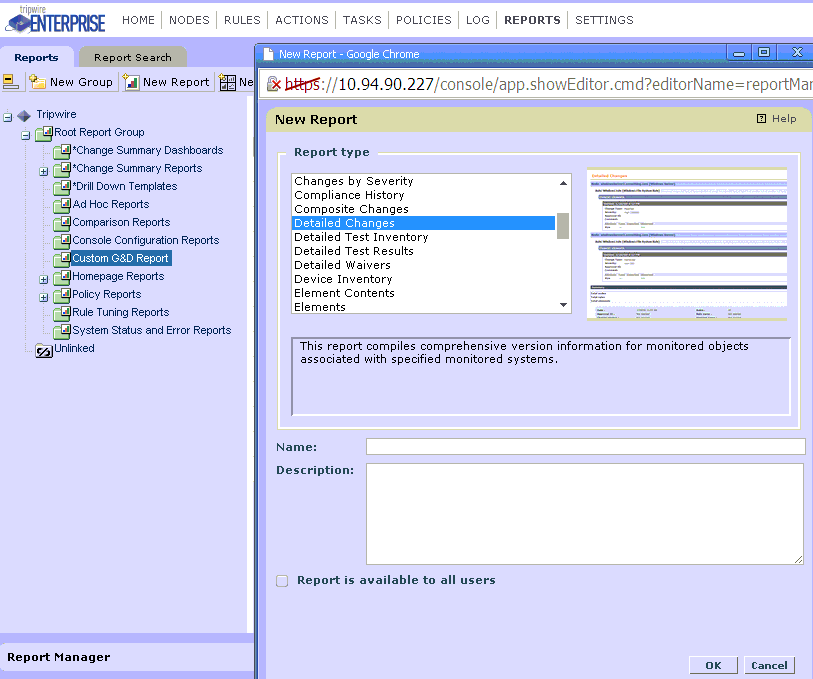Image resolution: width=813 pixels, height=679 pixels.
Task: Expand the Policy Reports group
Action: [x=43, y=296]
